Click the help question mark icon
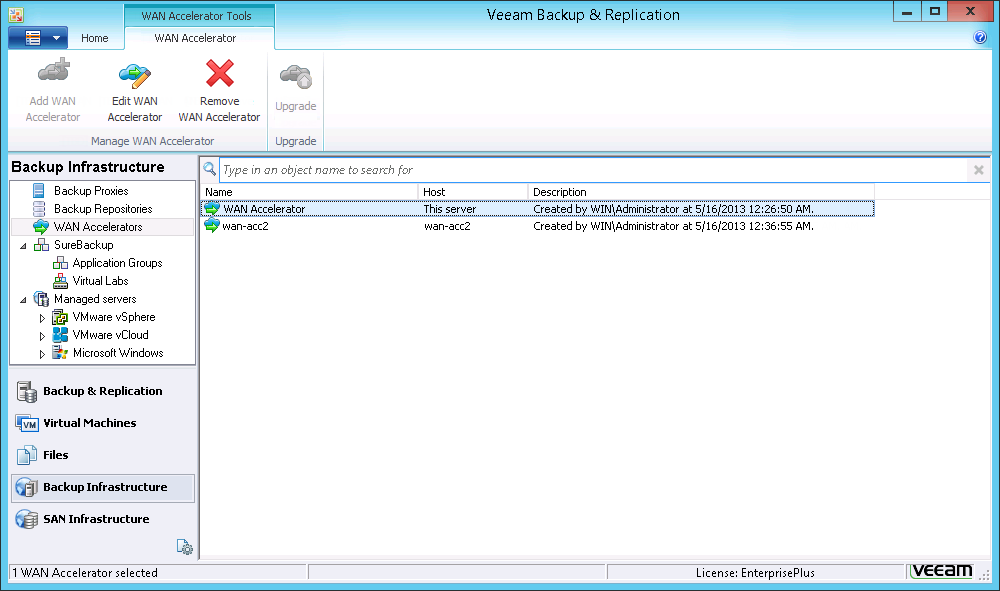 tap(981, 37)
